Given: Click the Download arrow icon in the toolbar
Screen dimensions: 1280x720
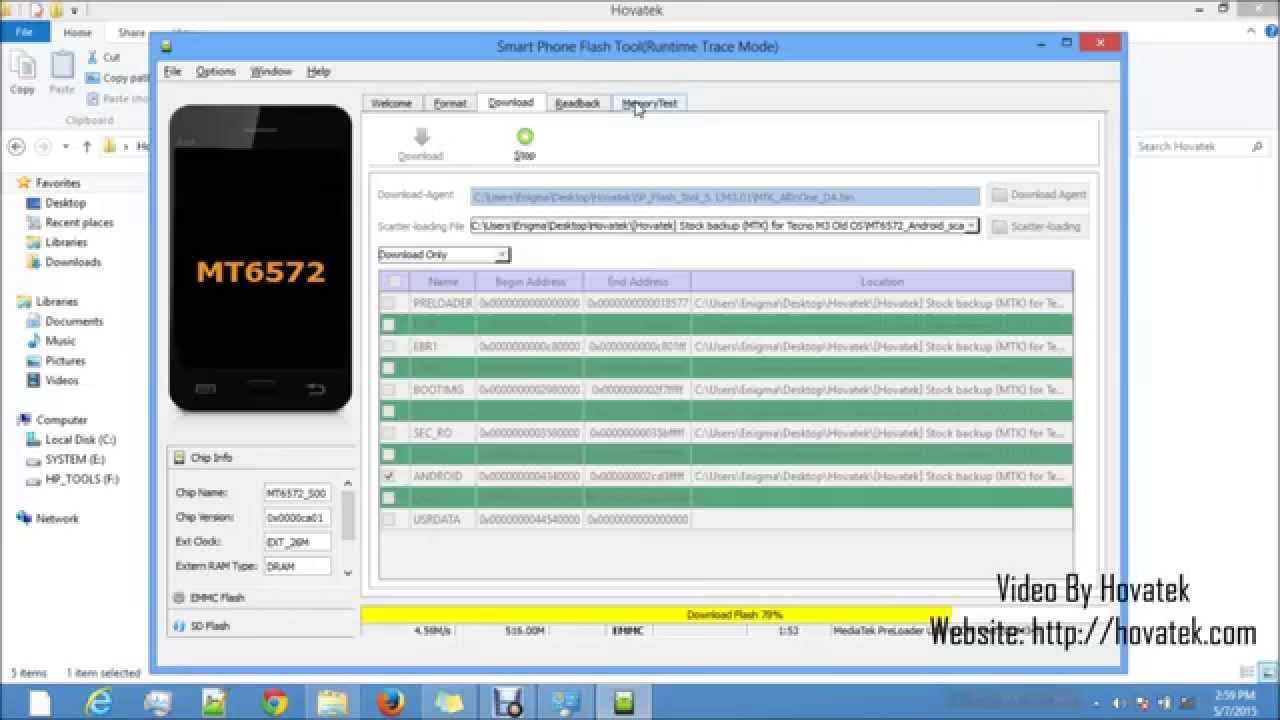Looking at the screenshot, I should coord(421,137).
